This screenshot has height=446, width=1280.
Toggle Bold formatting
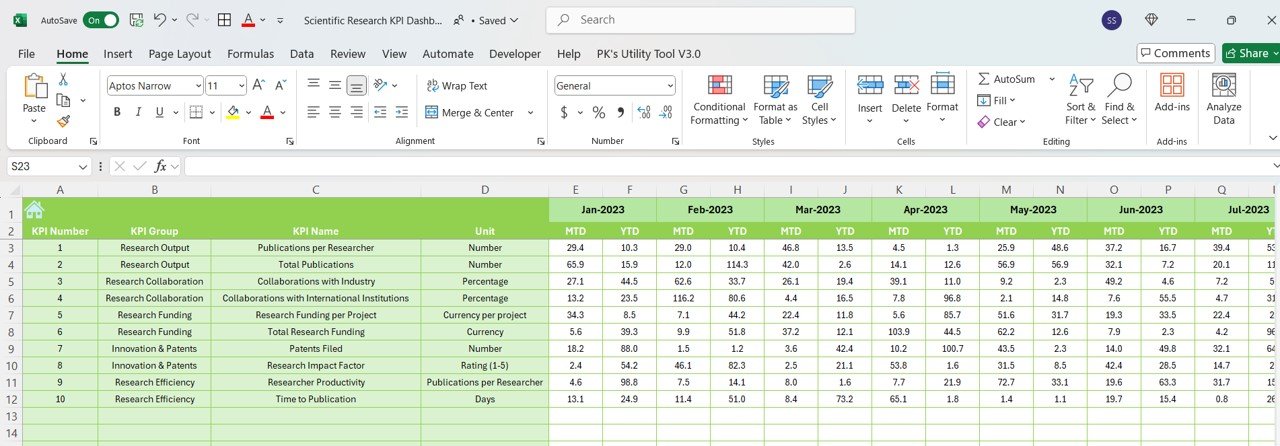coord(117,112)
